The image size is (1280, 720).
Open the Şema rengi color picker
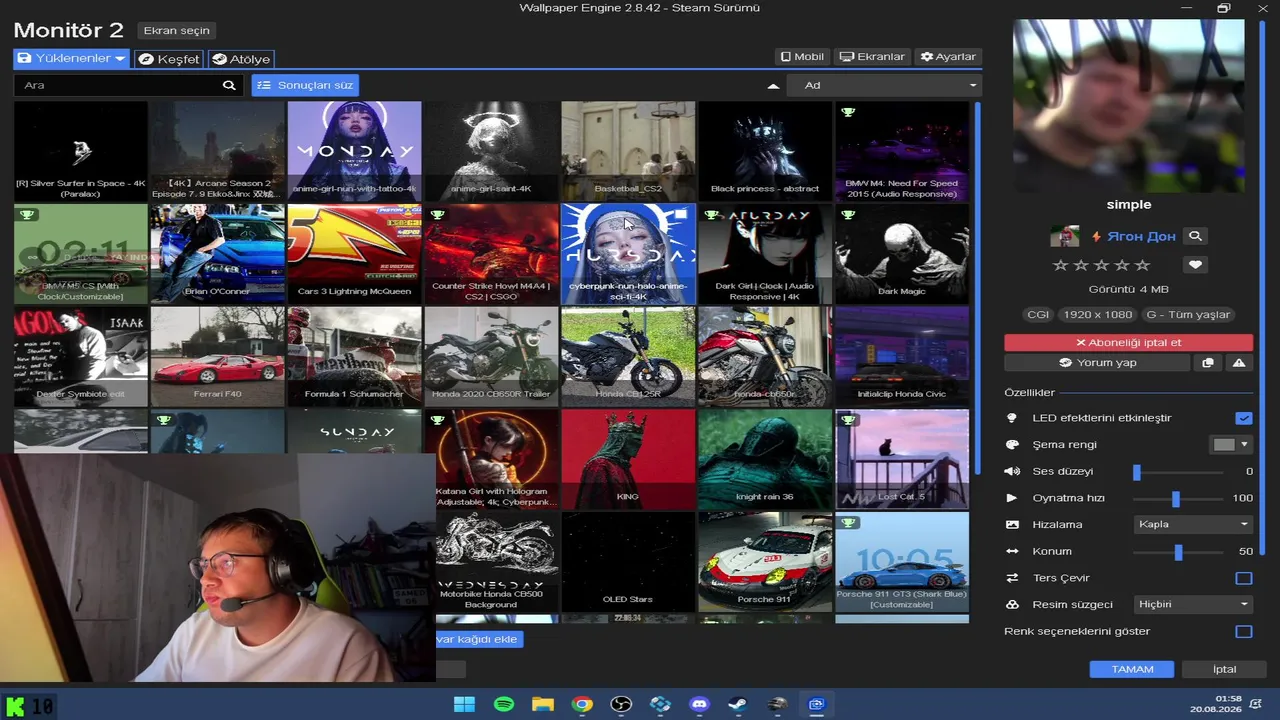[1231, 445]
